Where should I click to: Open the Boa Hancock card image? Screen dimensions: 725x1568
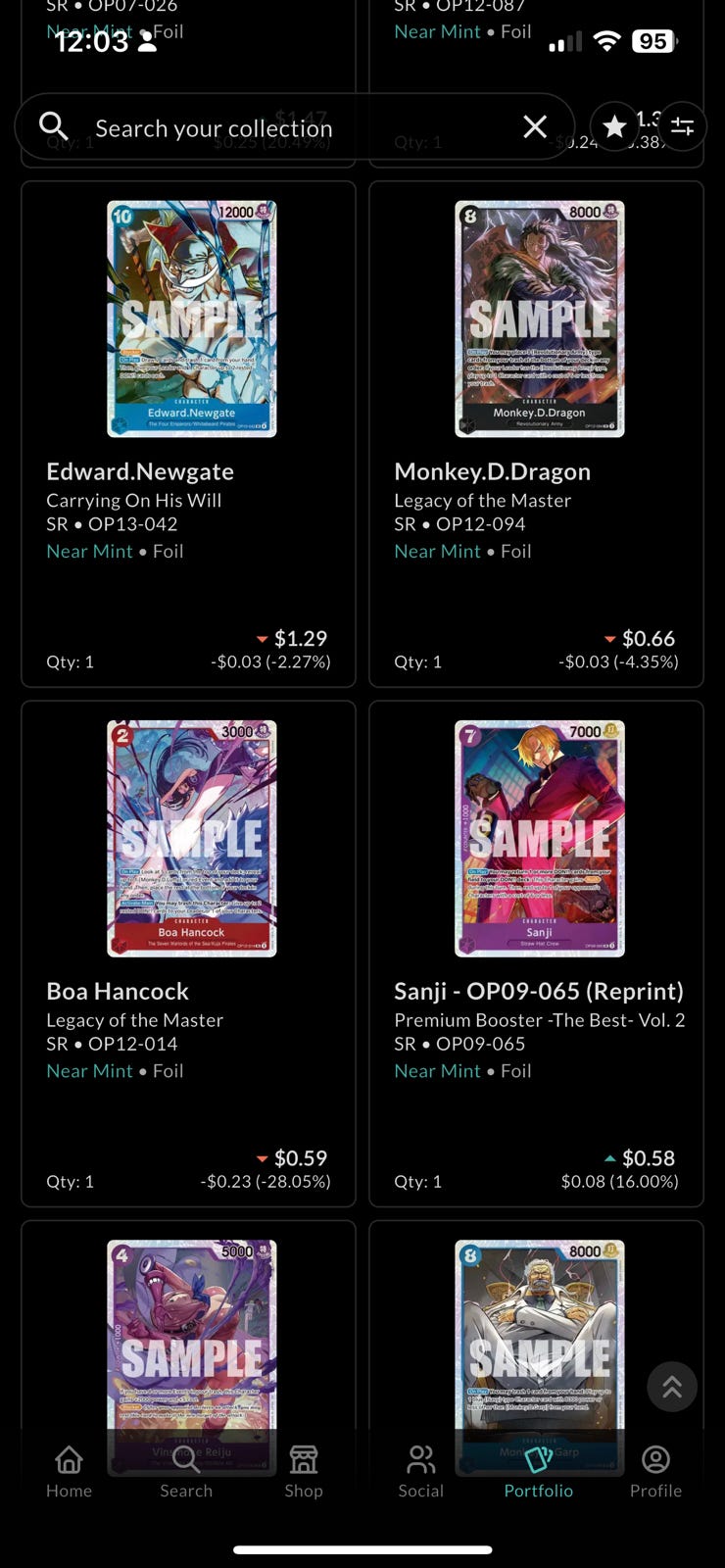[x=192, y=838]
